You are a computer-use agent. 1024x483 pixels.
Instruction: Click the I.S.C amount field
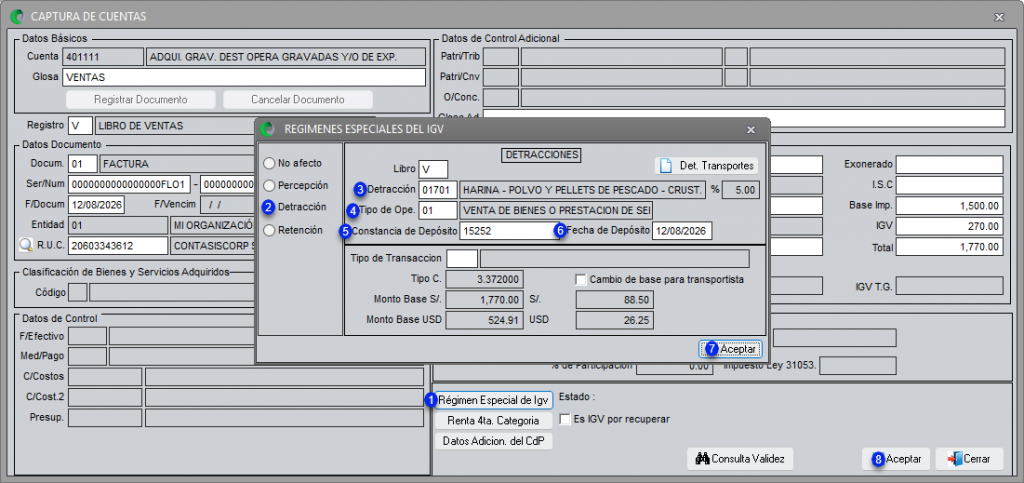coord(949,185)
